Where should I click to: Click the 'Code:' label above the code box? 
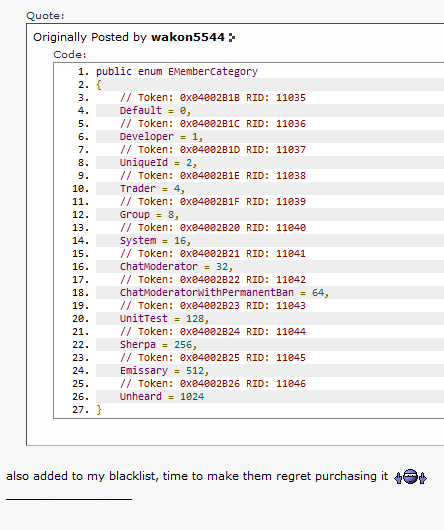click(x=70, y=55)
